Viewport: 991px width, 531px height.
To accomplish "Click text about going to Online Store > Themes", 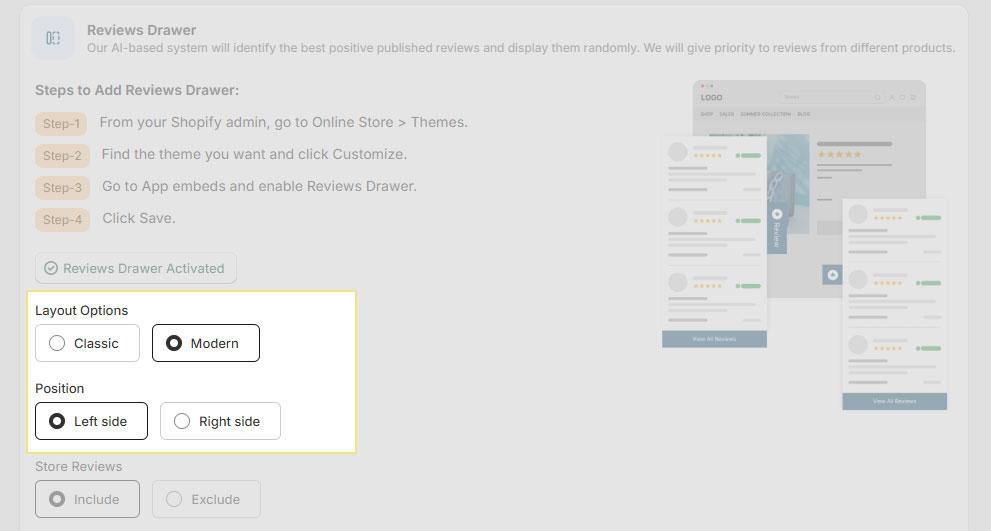I will pos(284,122).
